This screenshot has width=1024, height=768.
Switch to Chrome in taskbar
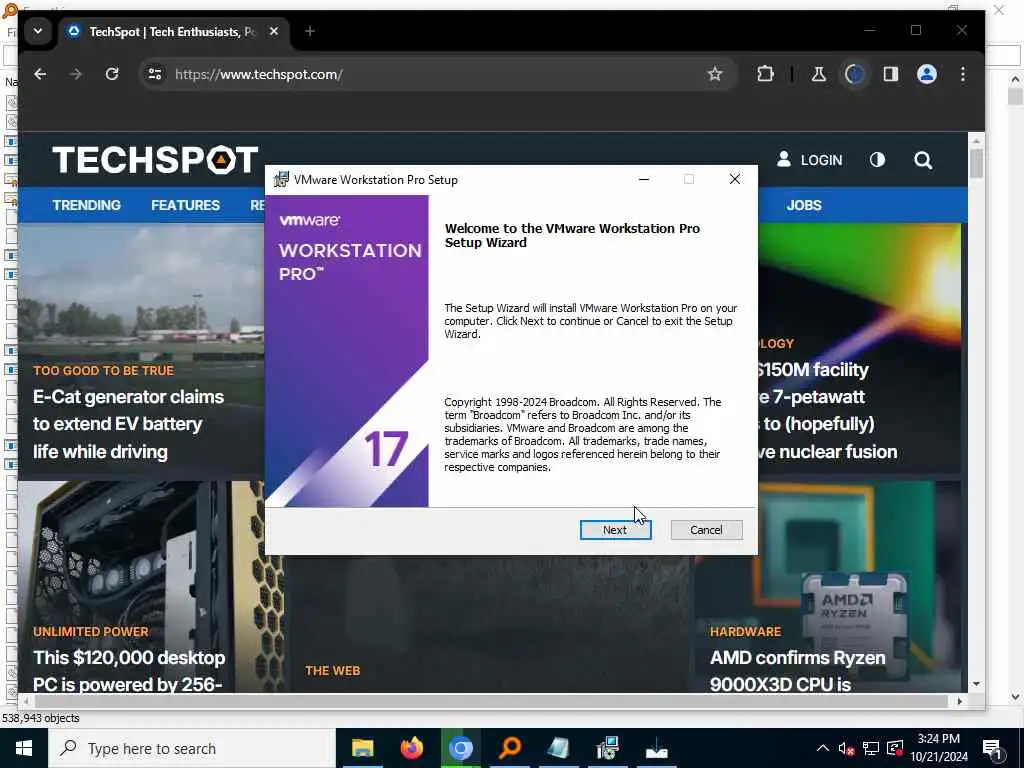tap(460, 748)
